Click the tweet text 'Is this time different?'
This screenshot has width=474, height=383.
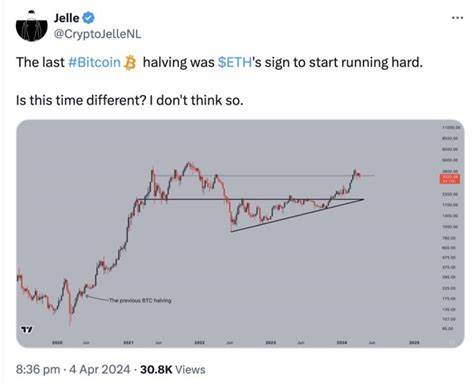(x=81, y=100)
